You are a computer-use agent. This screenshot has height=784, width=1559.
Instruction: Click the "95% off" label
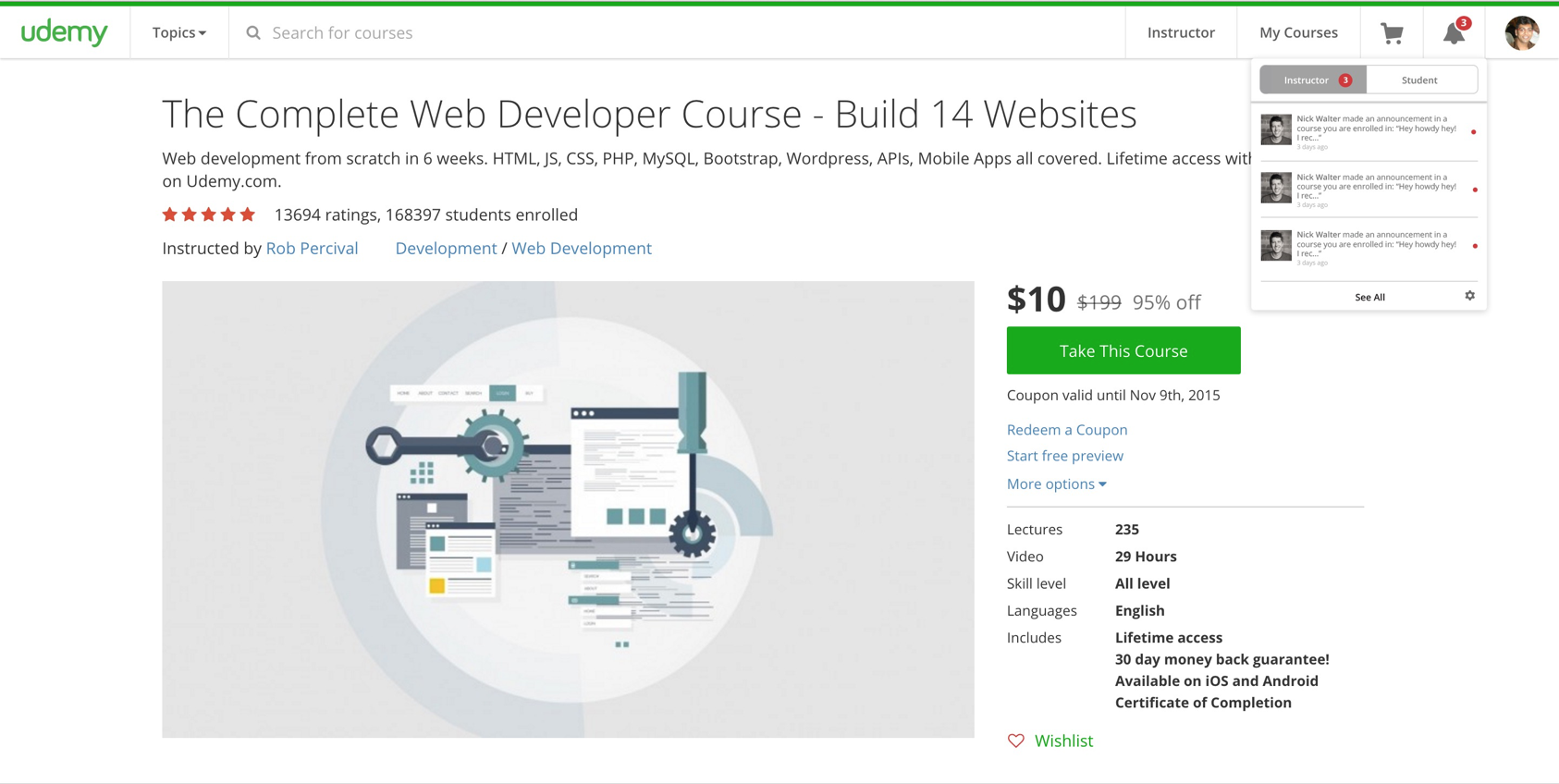point(1167,302)
